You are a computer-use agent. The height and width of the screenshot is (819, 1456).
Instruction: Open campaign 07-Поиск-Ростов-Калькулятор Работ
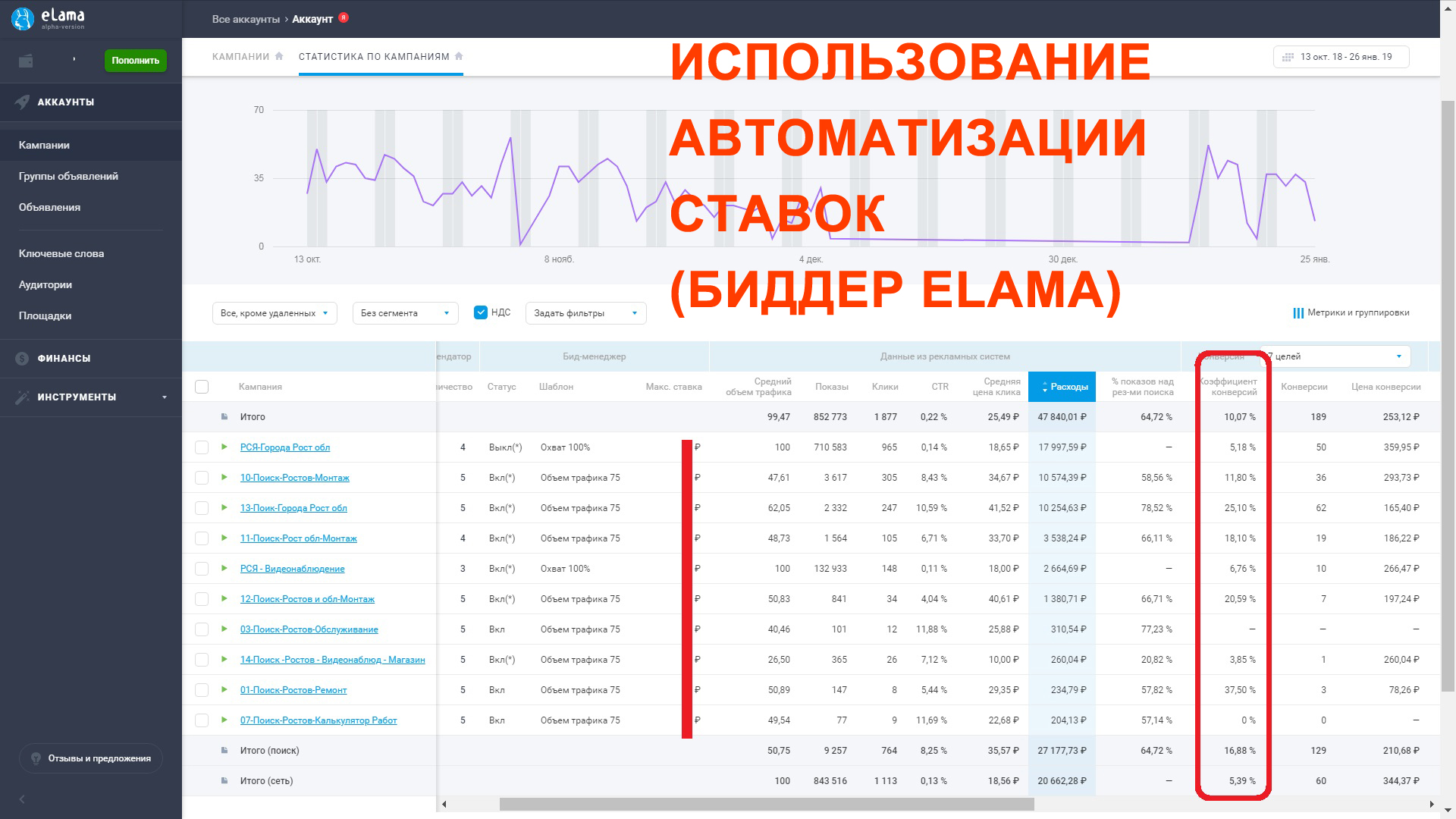coord(318,720)
